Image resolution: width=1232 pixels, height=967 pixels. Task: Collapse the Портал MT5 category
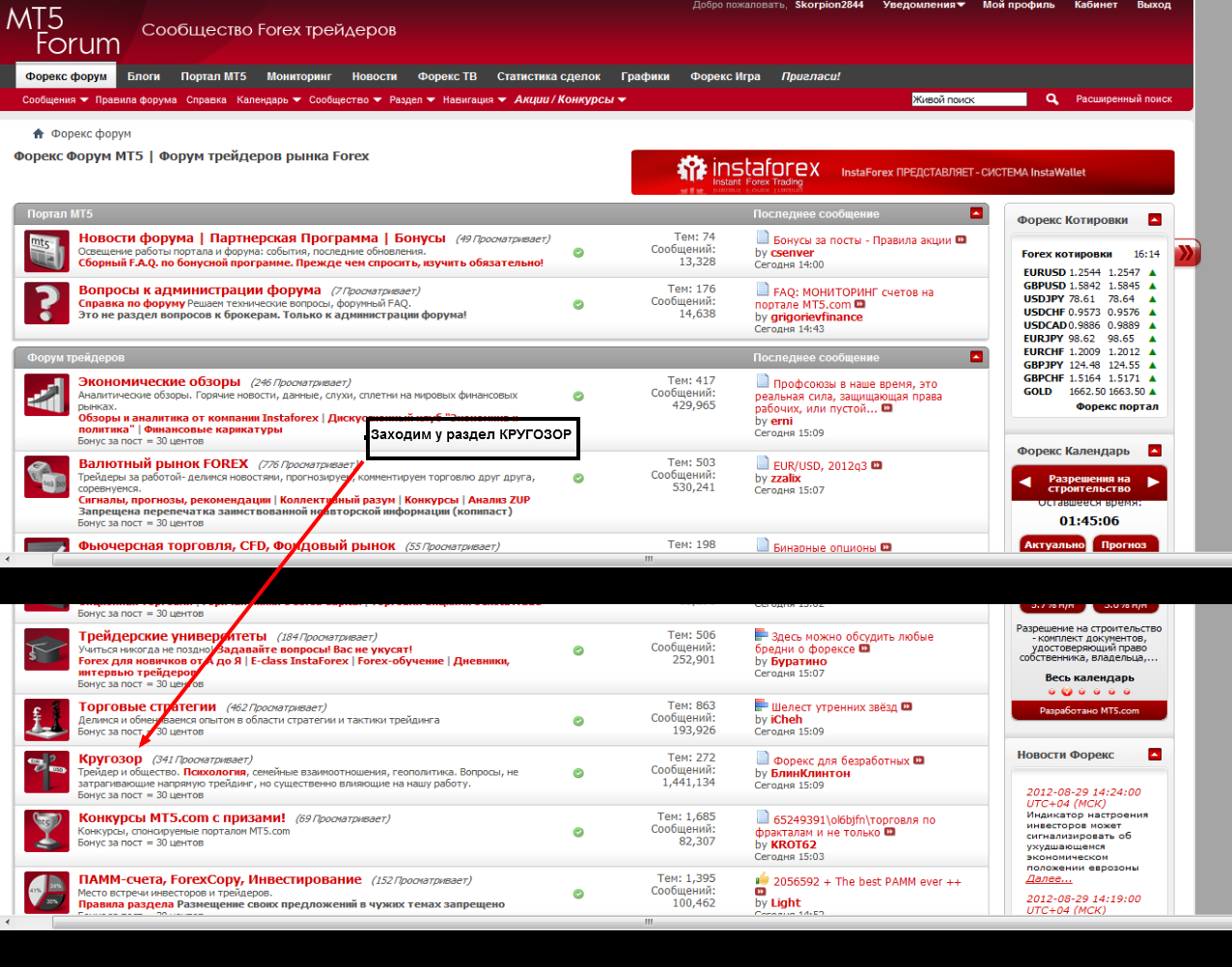[x=976, y=213]
